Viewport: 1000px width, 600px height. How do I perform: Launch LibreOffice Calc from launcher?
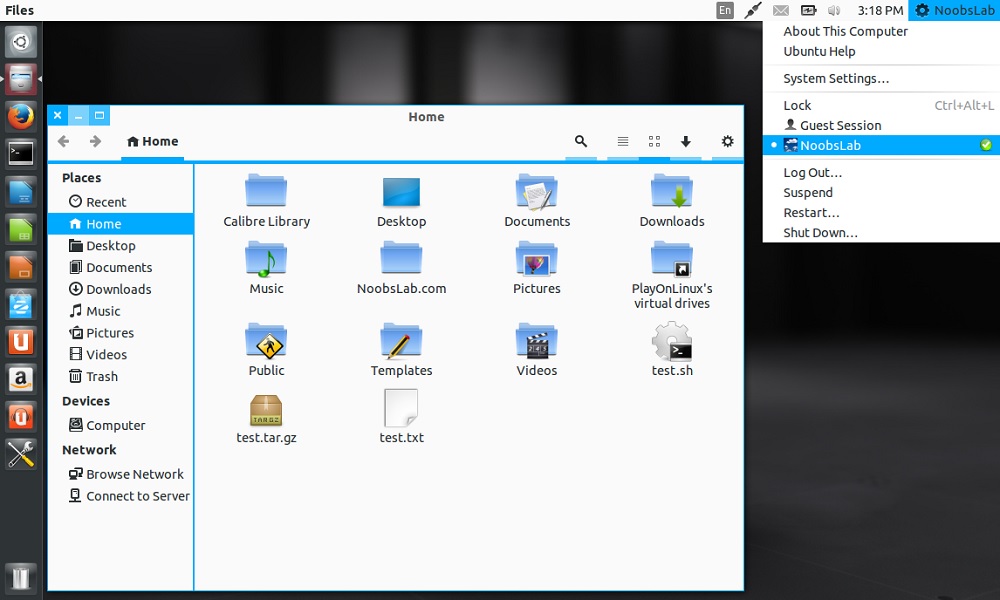20,230
